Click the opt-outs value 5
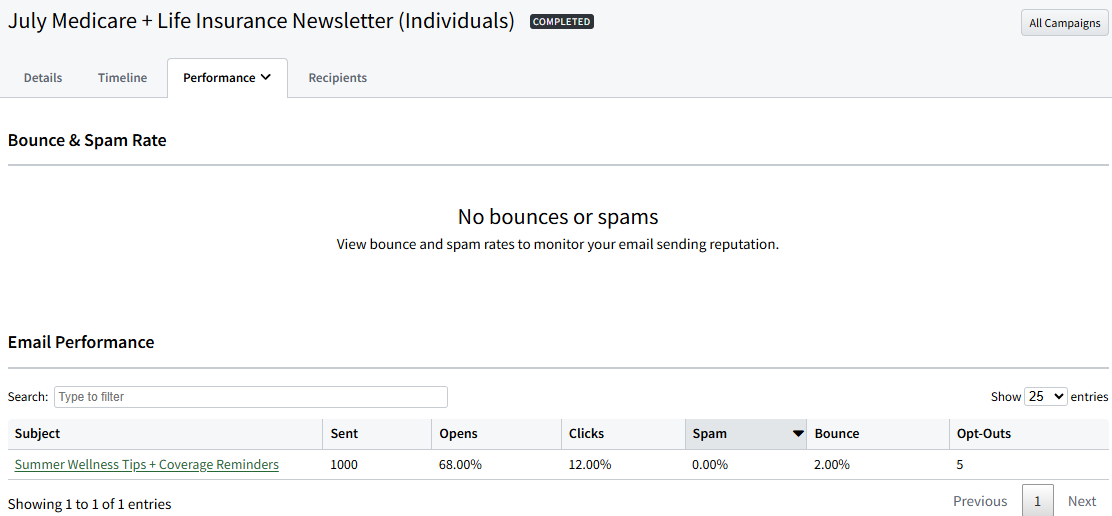This screenshot has width=1112, height=516. coord(960,465)
